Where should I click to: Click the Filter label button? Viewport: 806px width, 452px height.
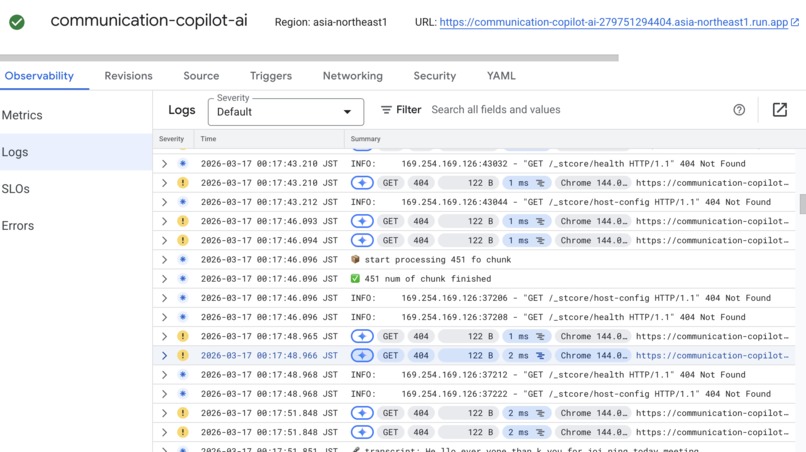click(x=409, y=110)
